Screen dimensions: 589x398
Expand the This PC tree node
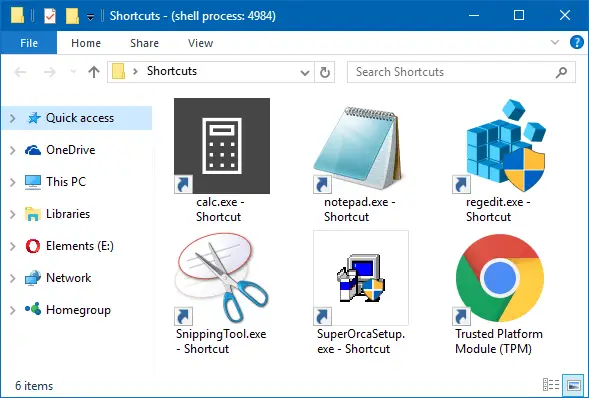pos(13,182)
